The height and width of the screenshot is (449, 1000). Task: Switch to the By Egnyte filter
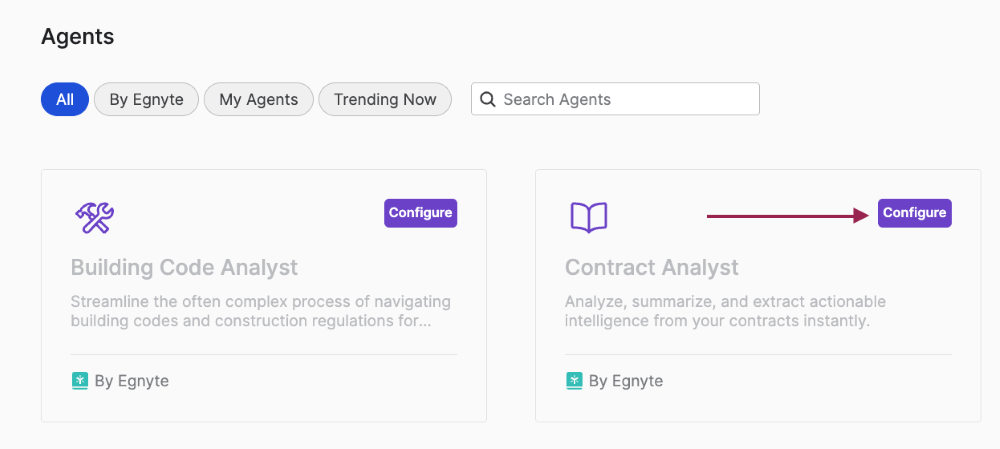(x=146, y=99)
